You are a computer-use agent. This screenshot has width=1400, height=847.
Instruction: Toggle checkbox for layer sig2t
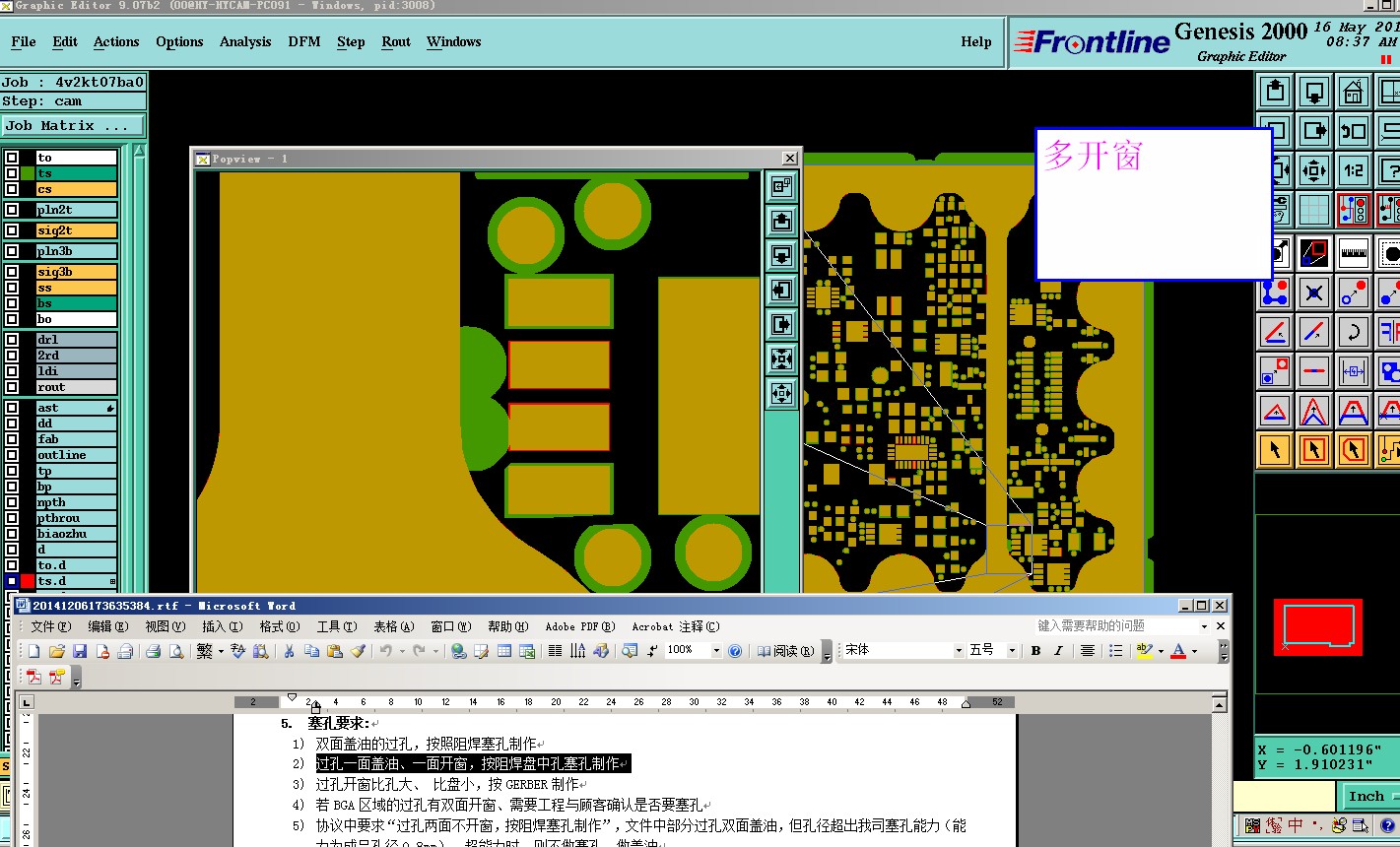point(12,230)
